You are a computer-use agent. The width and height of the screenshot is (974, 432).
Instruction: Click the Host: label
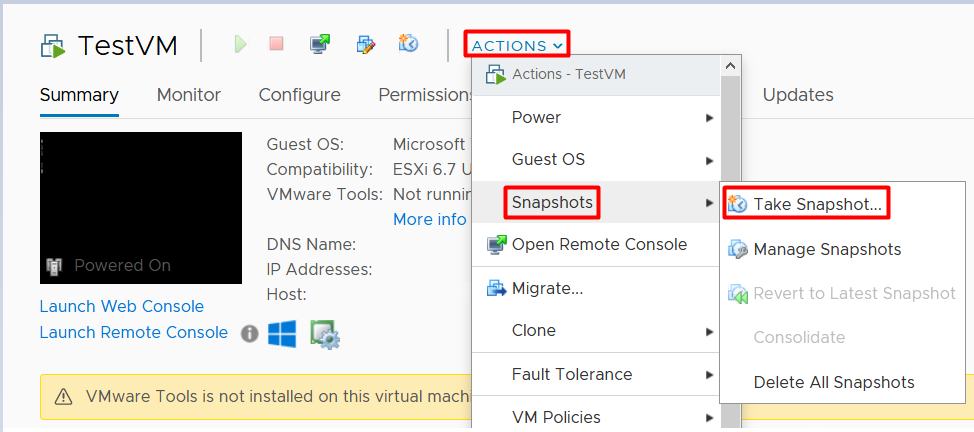coord(286,294)
